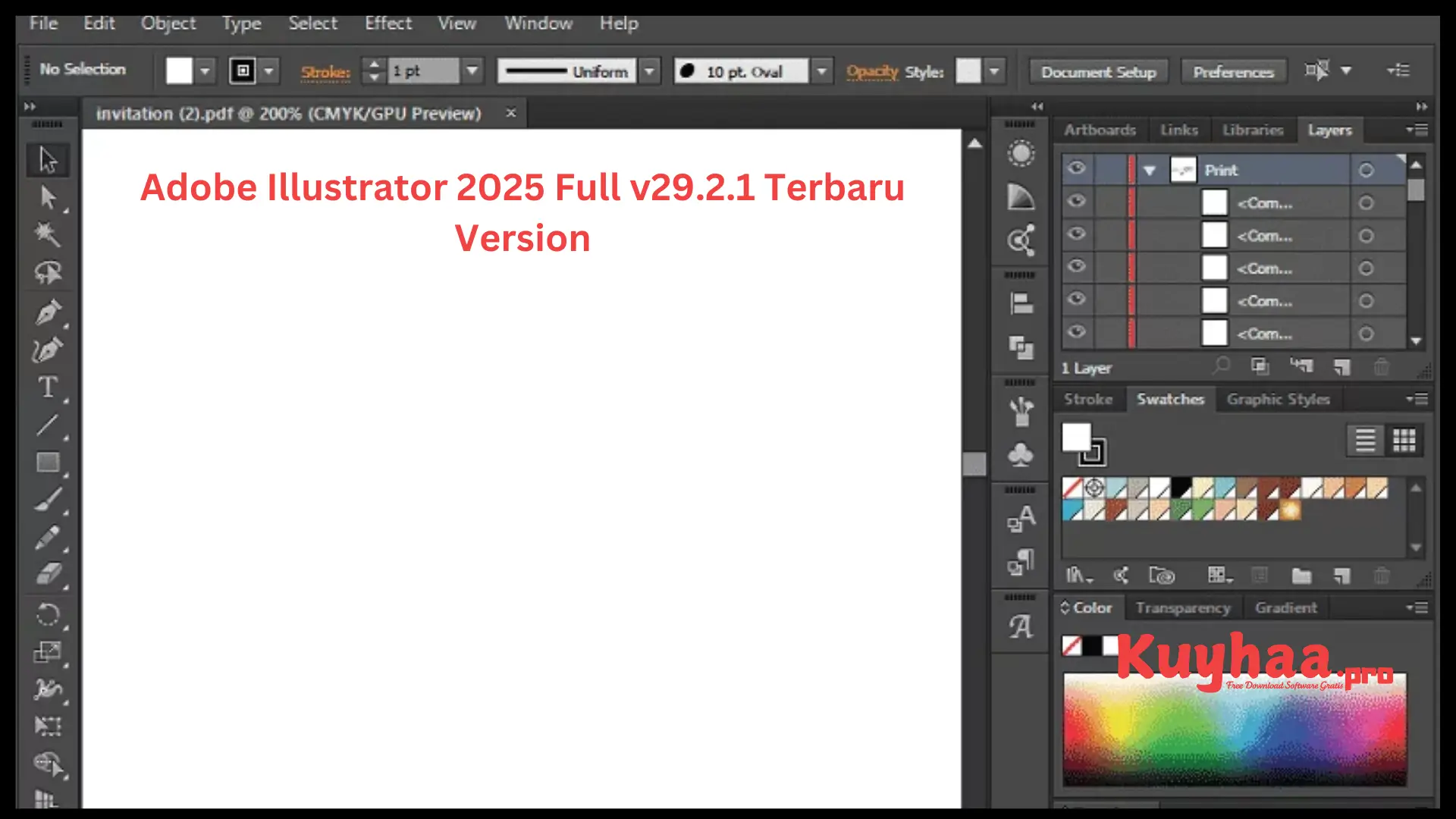Pick the Magic Wand tool
Viewport: 1456px width, 819px height.
point(48,235)
